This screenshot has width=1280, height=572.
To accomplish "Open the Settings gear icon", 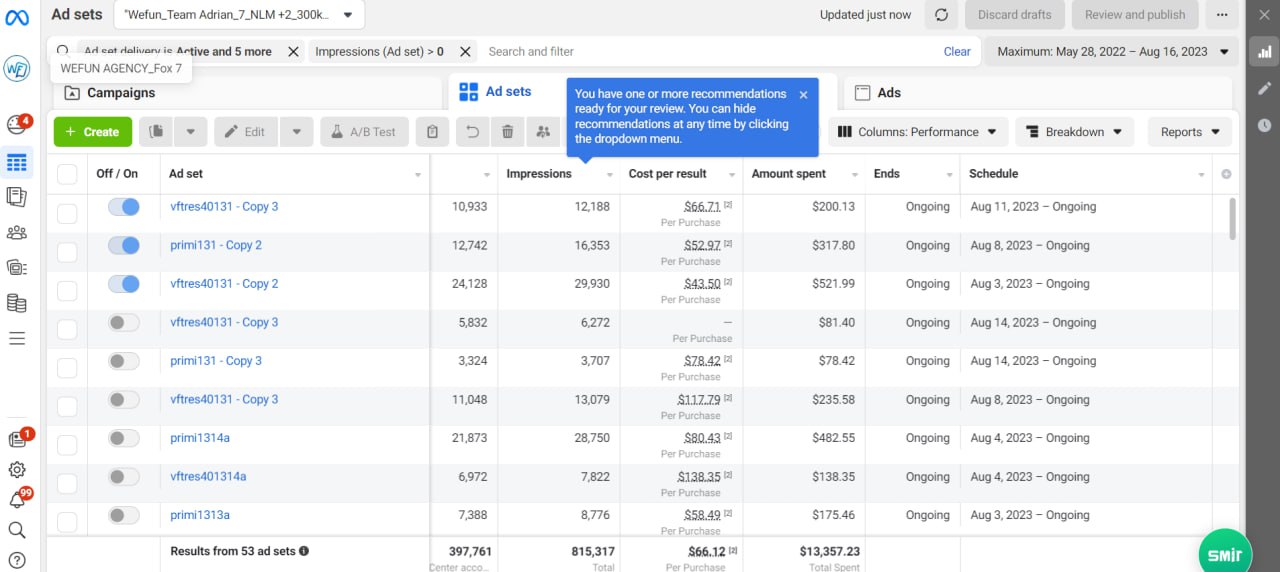I will pos(17,470).
